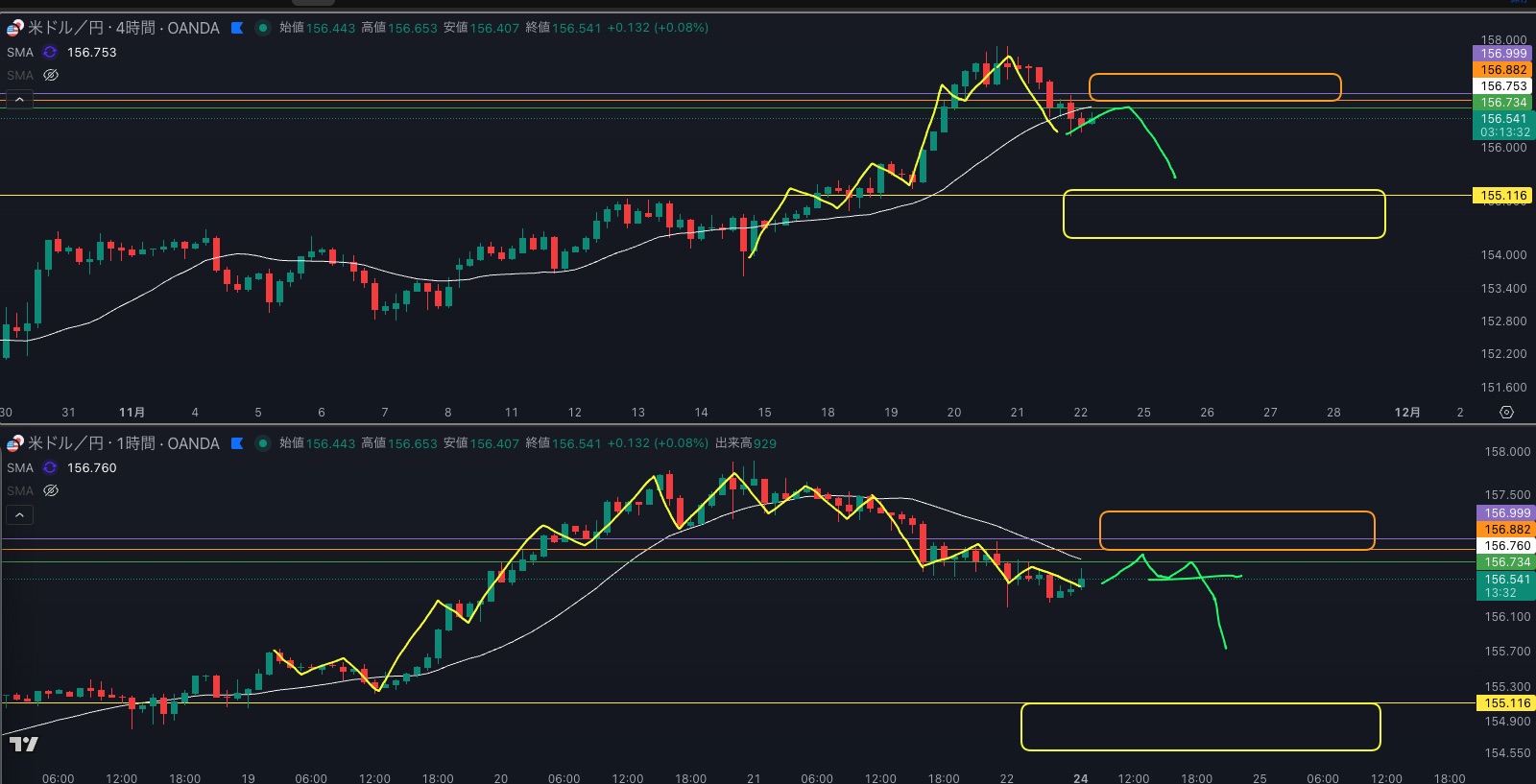This screenshot has width=1536, height=784.
Task: Open symbol title 米ドル/円 1時間 OANDA
Action: pos(123,443)
